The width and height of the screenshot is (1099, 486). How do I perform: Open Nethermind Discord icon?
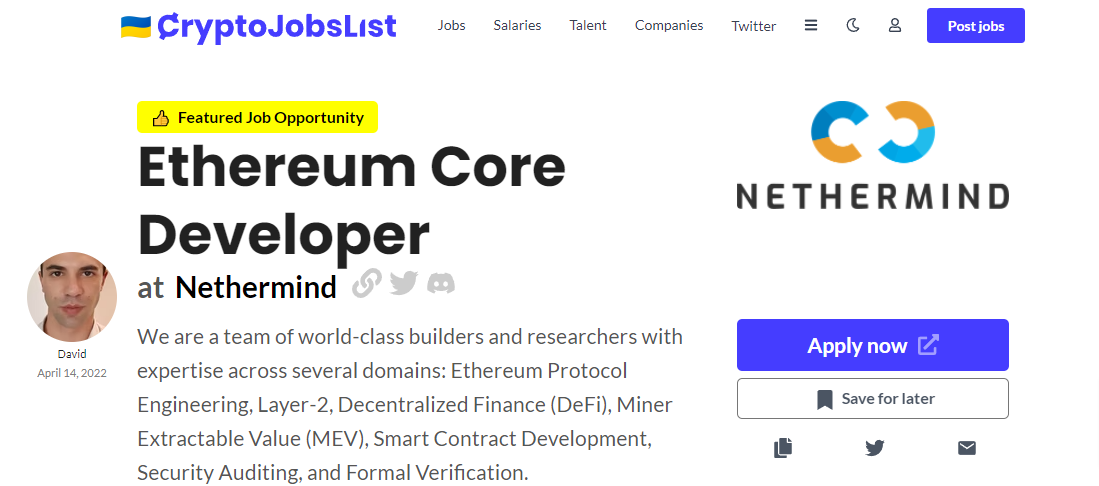pyautogui.click(x=441, y=283)
